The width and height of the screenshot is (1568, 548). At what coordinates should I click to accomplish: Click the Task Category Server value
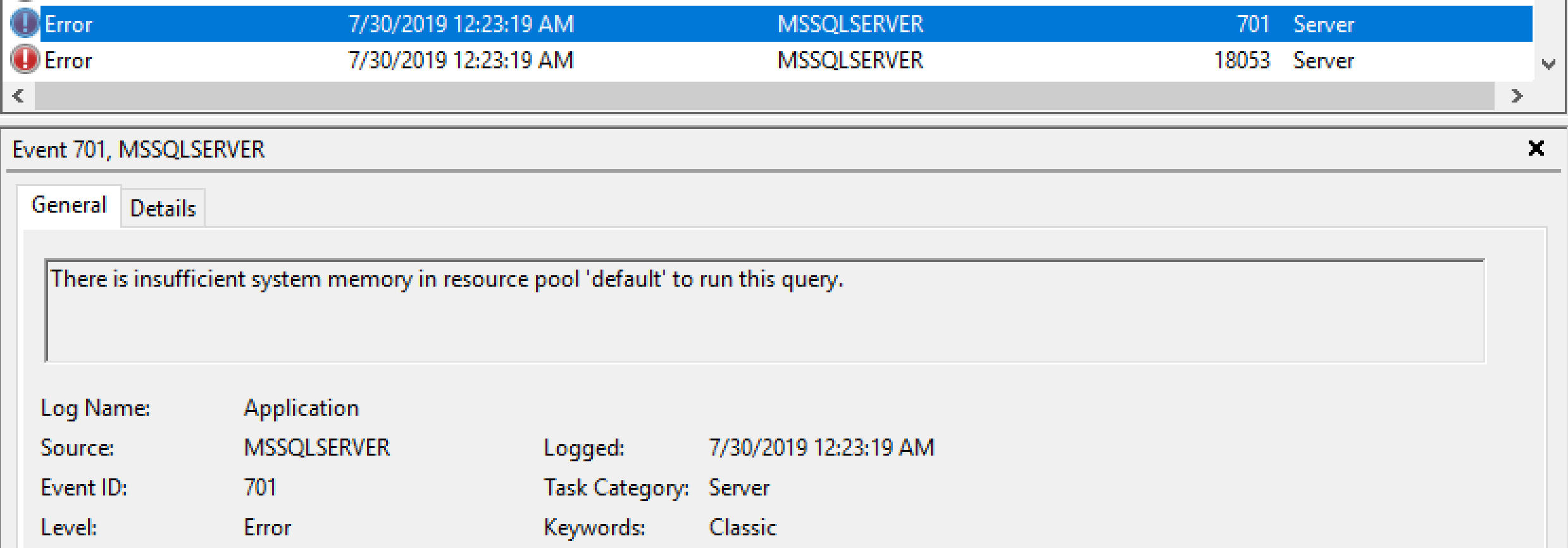pyautogui.click(x=739, y=487)
